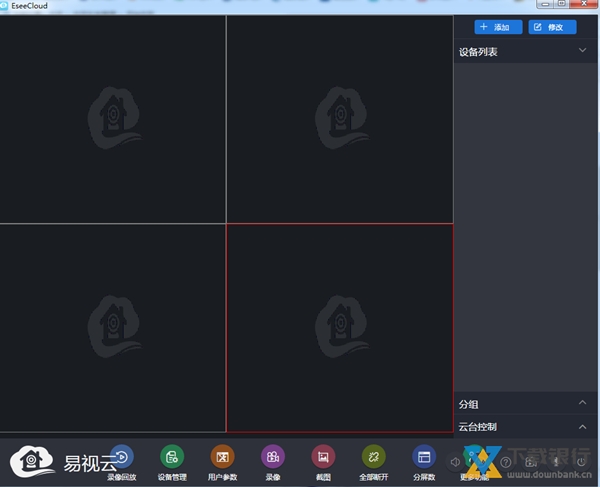Click the 添加 add device button
Viewport: 600px width, 487px height.
(498, 27)
